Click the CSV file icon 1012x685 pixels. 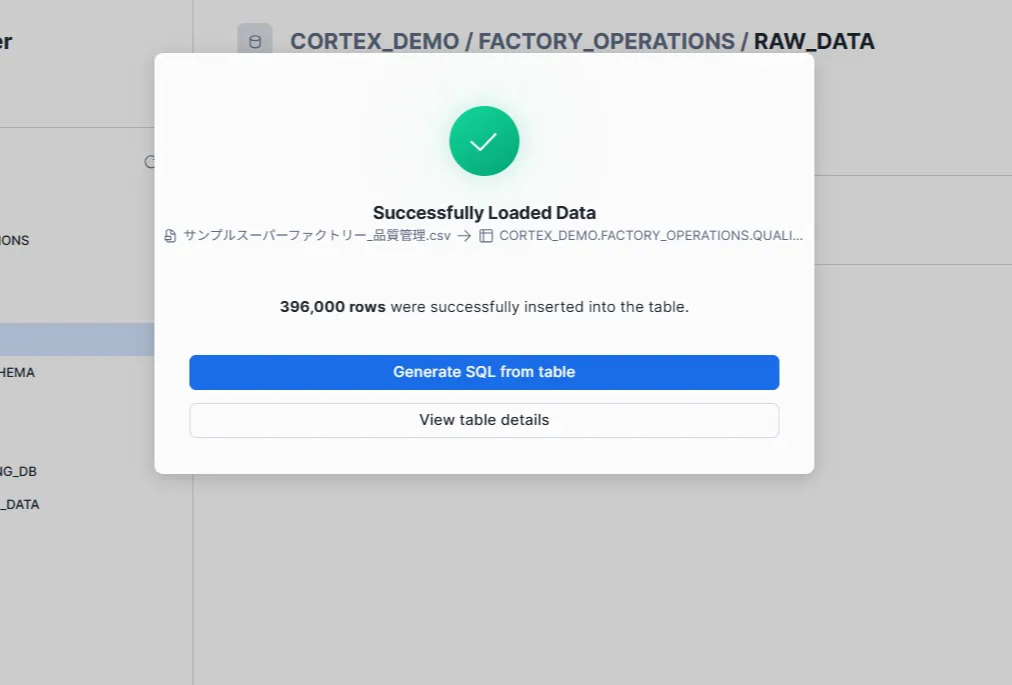tap(171, 236)
